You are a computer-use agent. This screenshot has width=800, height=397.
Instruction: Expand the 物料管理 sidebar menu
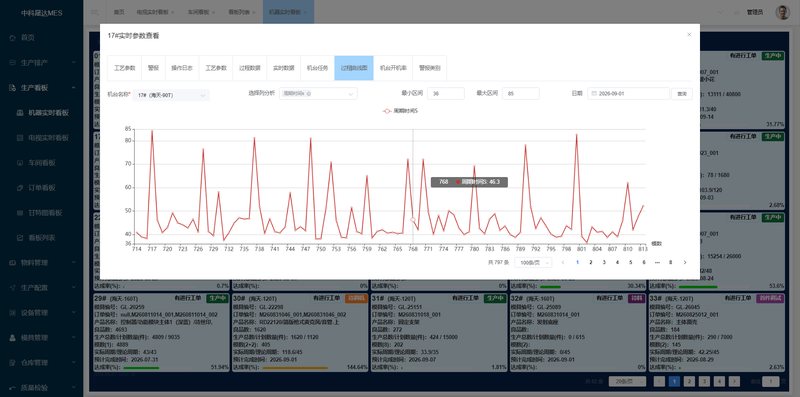point(41,263)
